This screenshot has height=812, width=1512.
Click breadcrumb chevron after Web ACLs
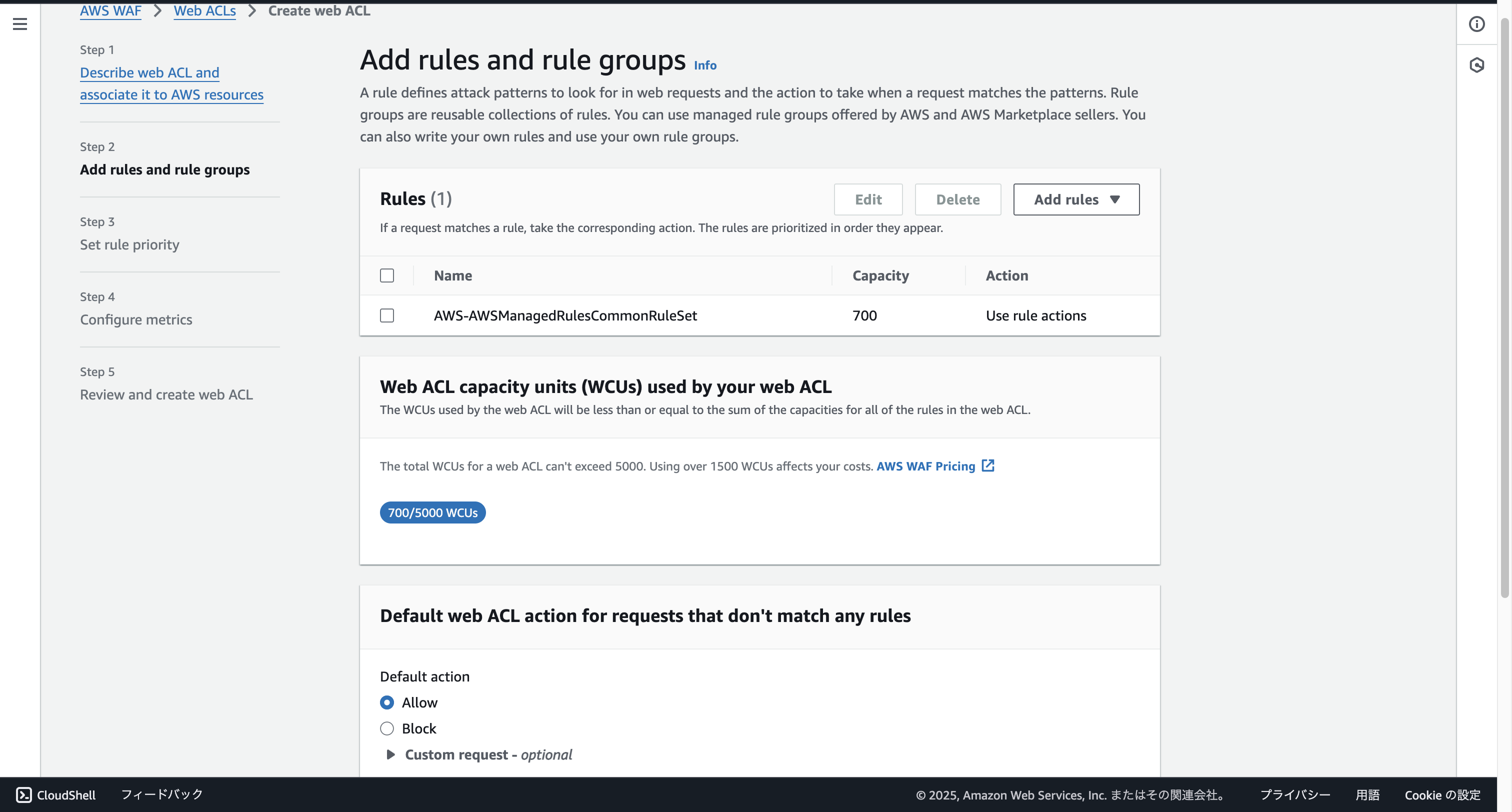coord(252,10)
